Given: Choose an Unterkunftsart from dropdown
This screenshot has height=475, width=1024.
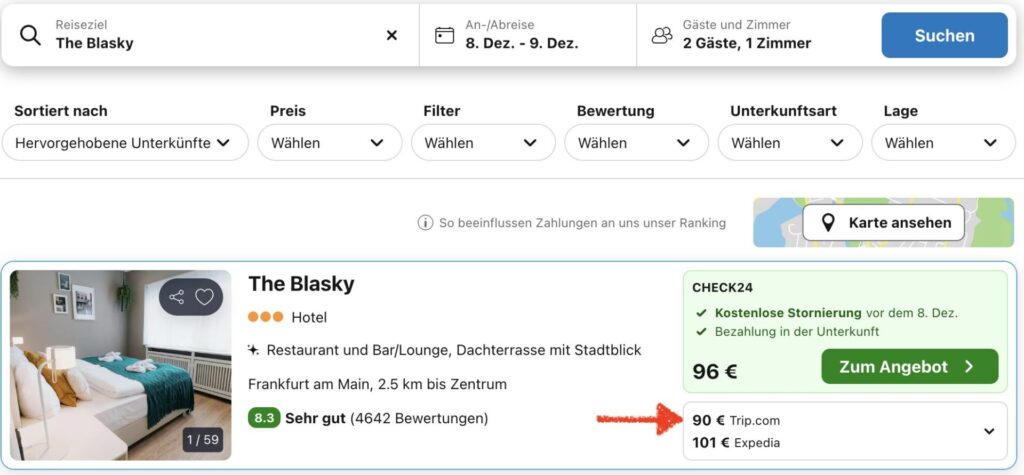Looking at the screenshot, I should [788, 143].
